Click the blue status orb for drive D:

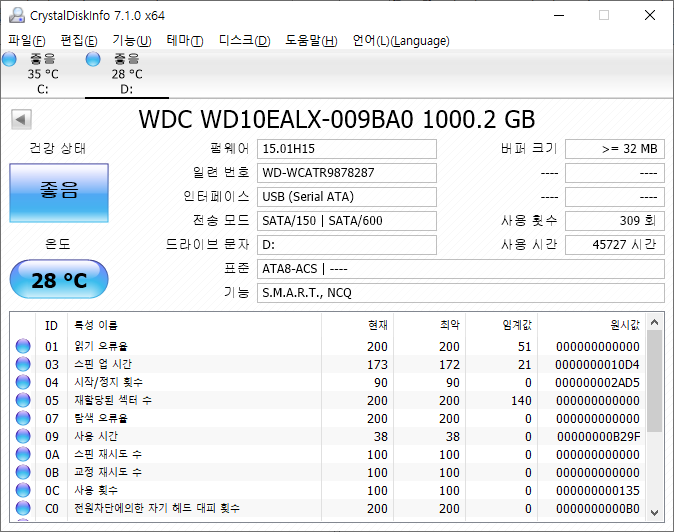(93, 59)
